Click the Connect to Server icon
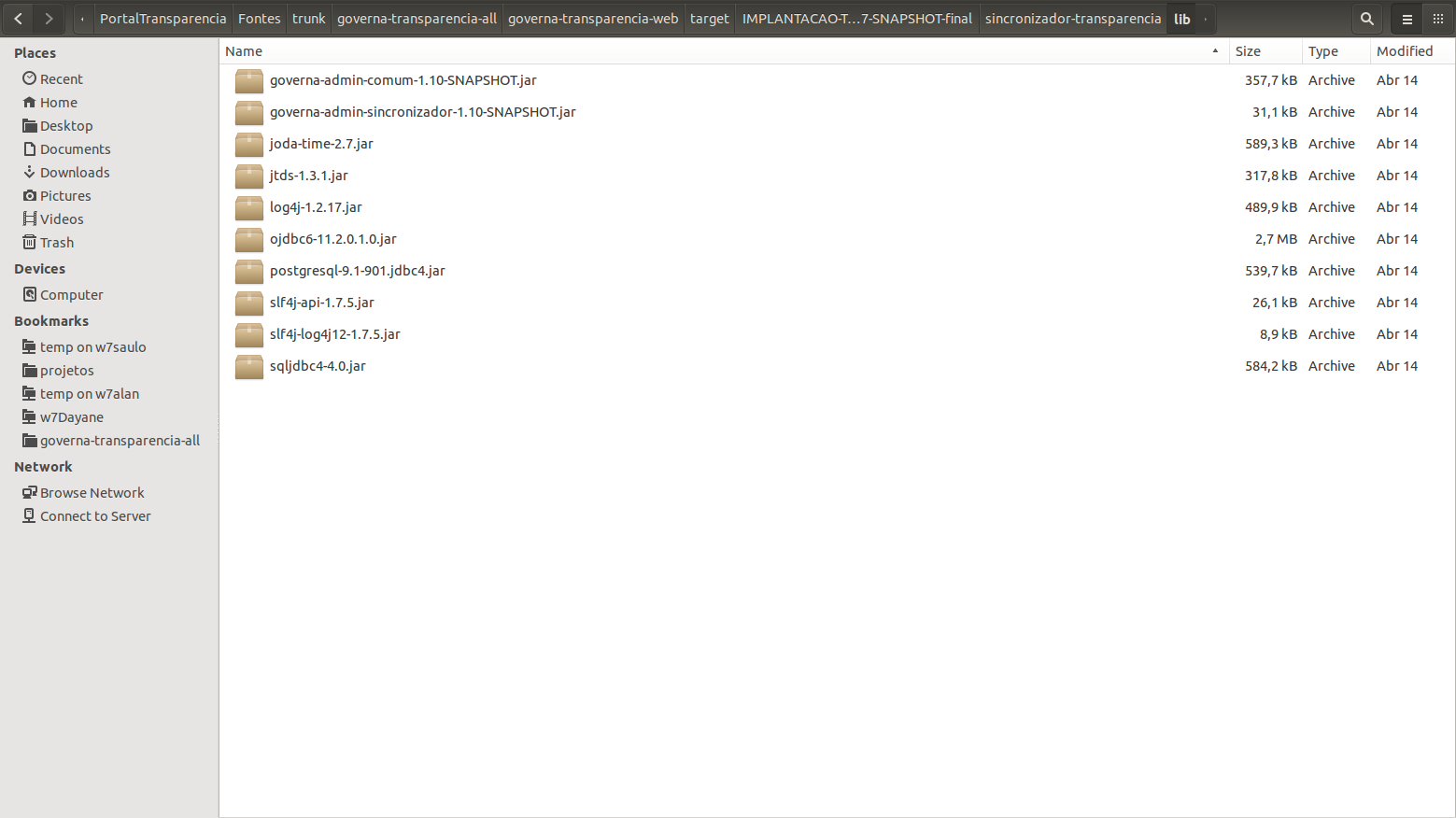1456x818 pixels. click(30, 515)
